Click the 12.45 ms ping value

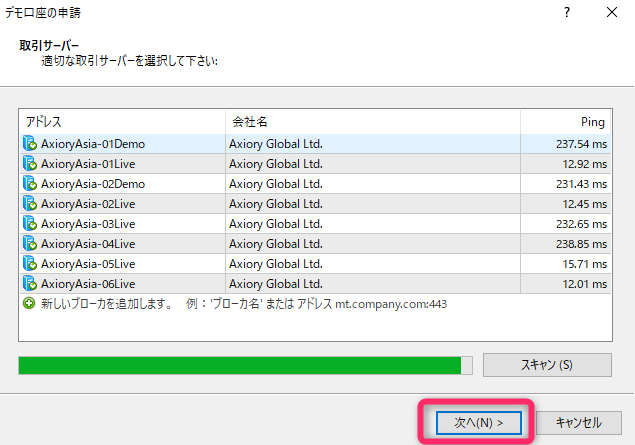584,204
